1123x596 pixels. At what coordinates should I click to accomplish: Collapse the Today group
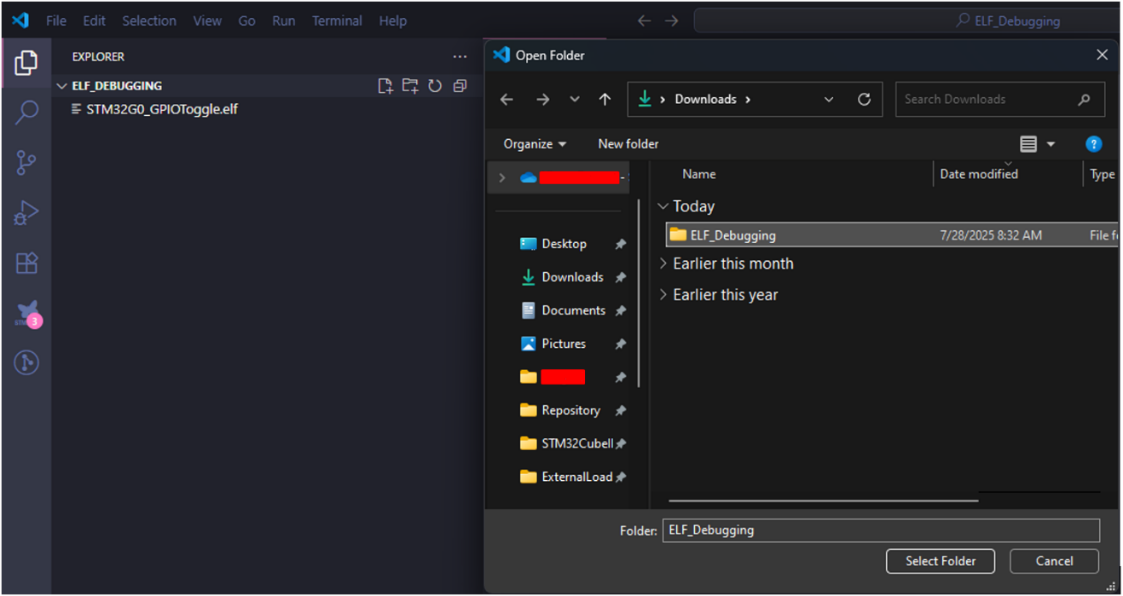(664, 206)
